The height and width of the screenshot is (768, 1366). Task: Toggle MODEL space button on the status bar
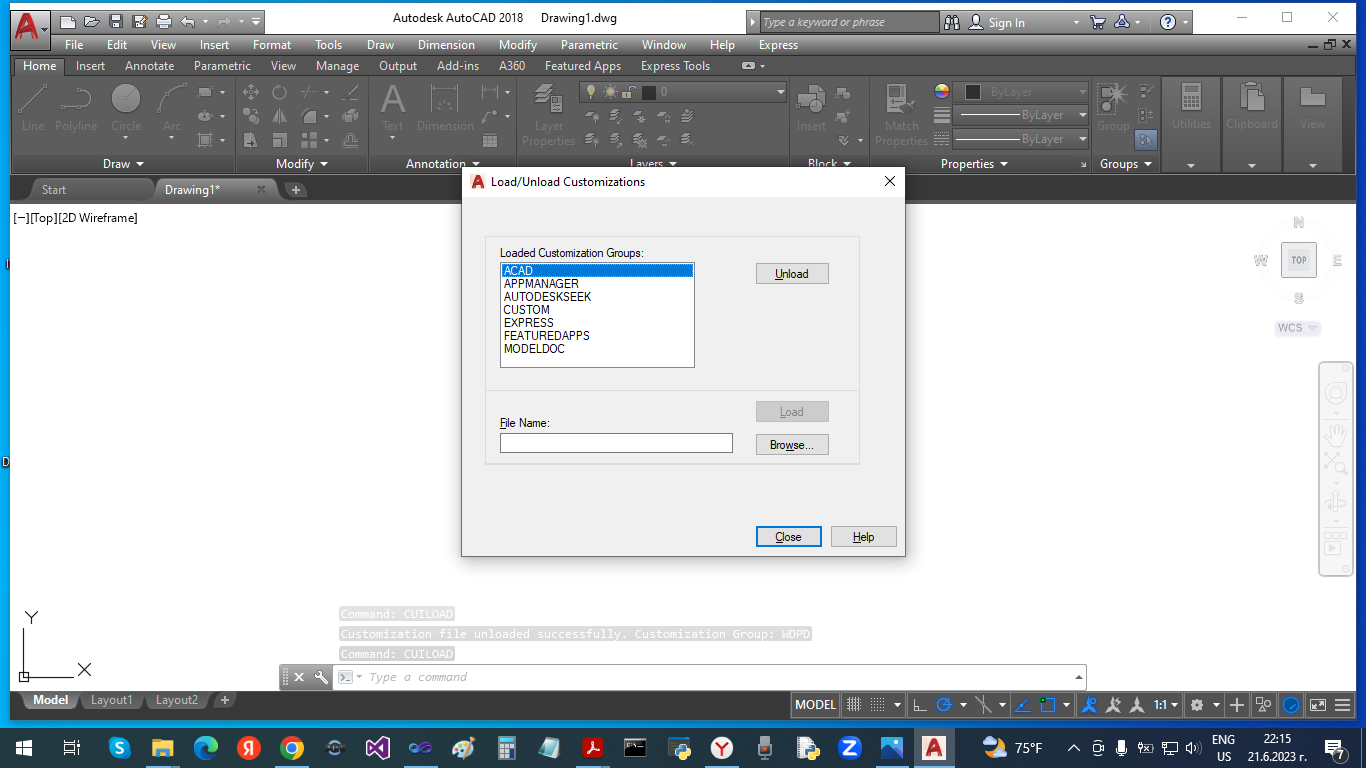pyautogui.click(x=815, y=705)
